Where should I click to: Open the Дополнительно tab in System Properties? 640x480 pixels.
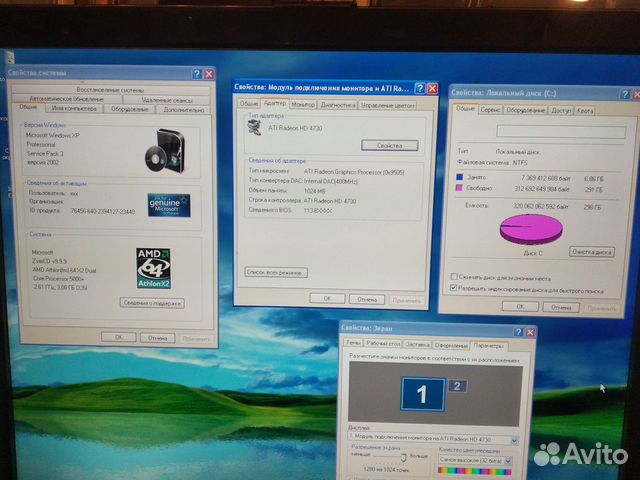183,109
